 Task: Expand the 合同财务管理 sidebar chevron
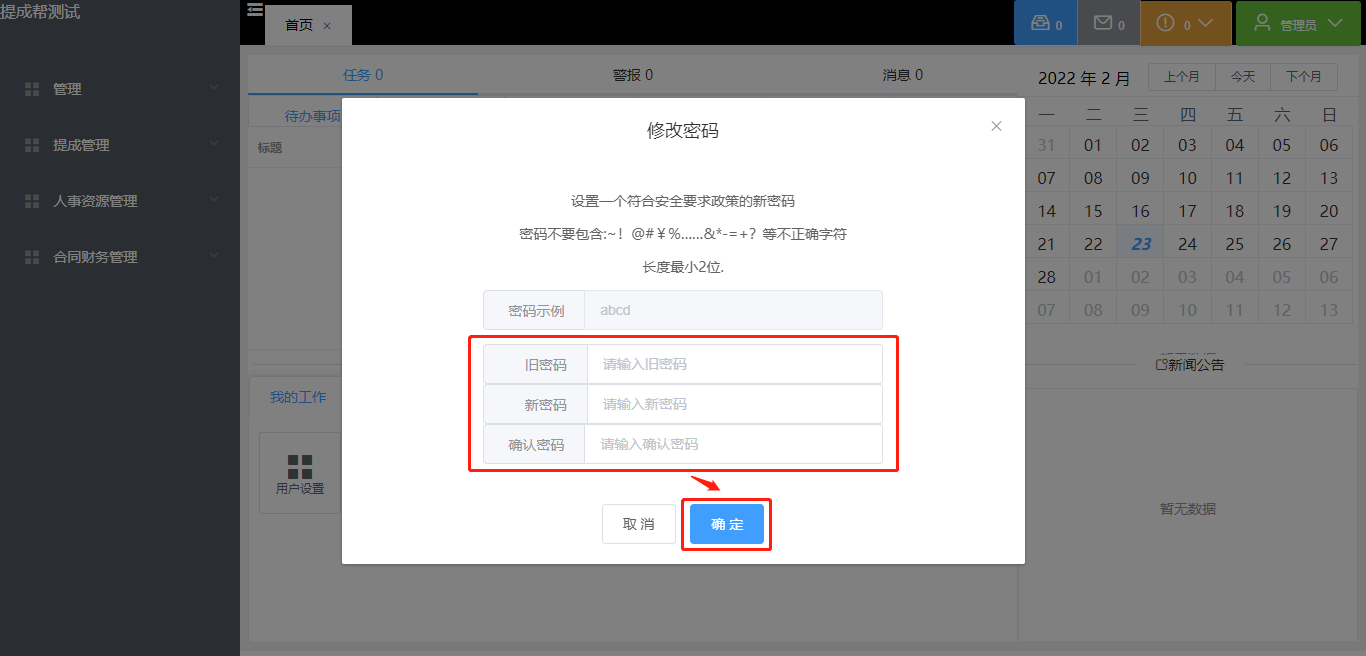pyautogui.click(x=214, y=256)
